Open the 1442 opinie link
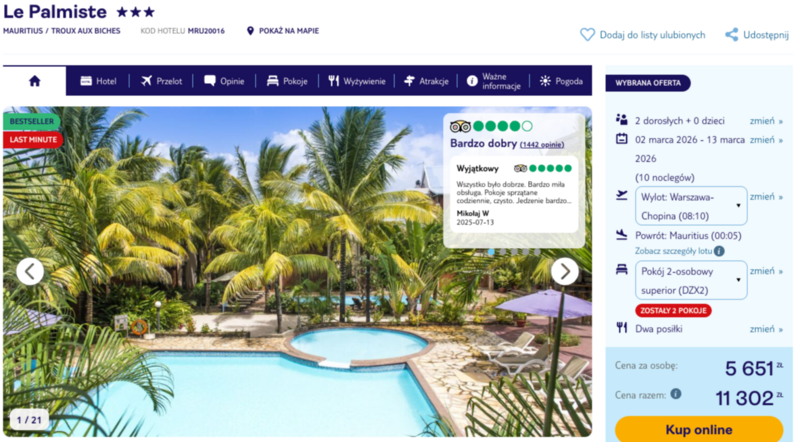Screen dimensions: 800x442 click(x=542, y=144)
